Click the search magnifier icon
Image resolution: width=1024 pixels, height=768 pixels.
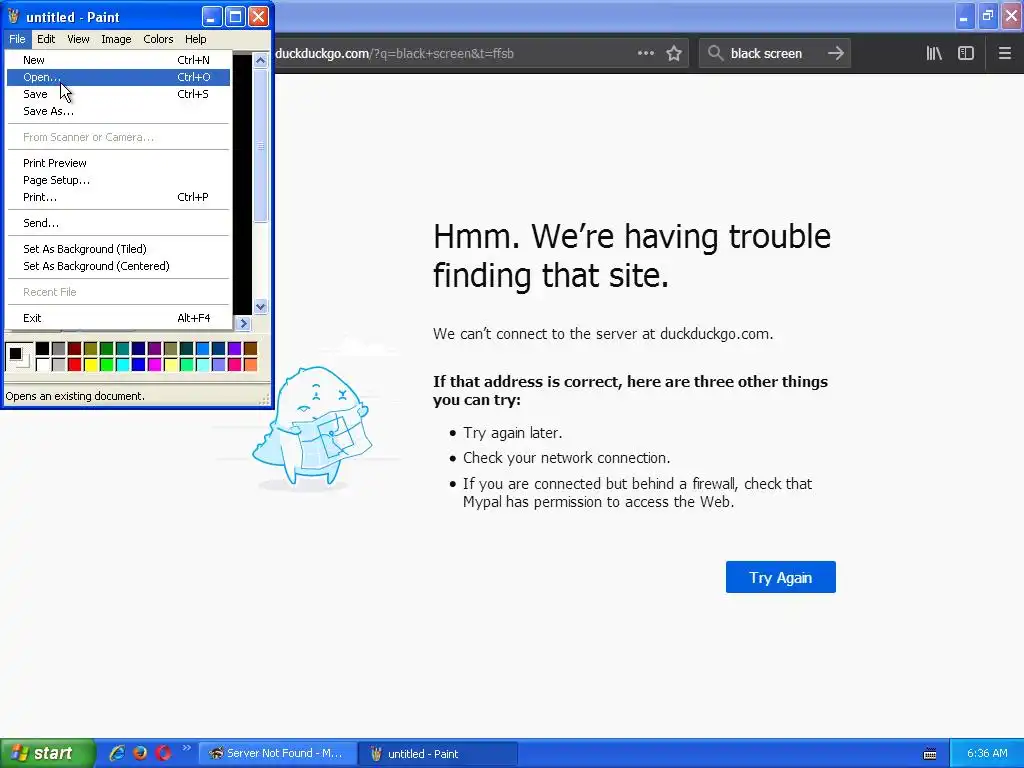pos(716,54)
